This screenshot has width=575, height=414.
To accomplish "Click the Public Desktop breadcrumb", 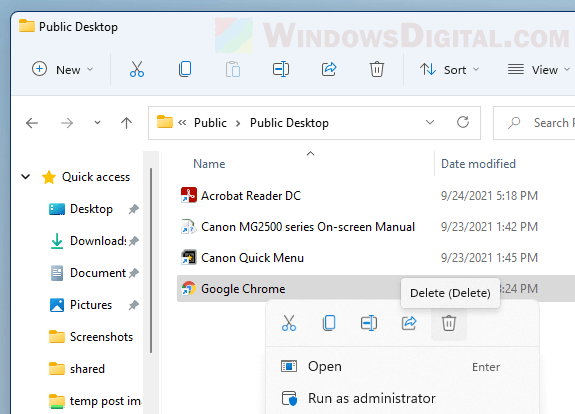I will pos(289,123).
